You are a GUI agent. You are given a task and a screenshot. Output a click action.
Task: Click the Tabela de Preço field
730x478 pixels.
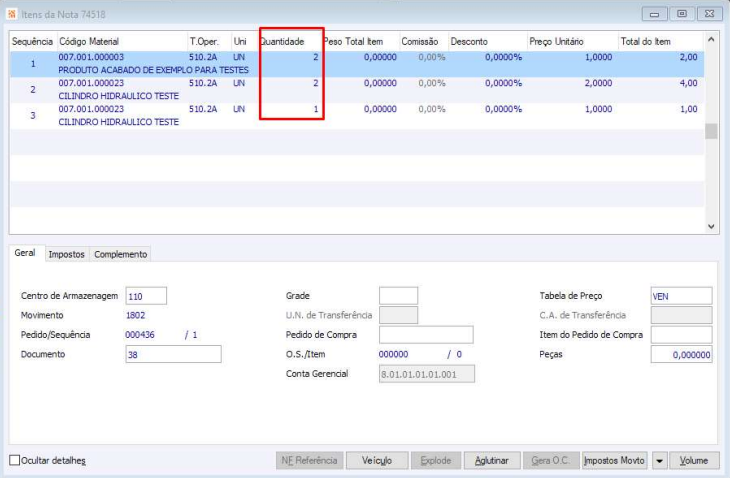click(x=682, y=296)
